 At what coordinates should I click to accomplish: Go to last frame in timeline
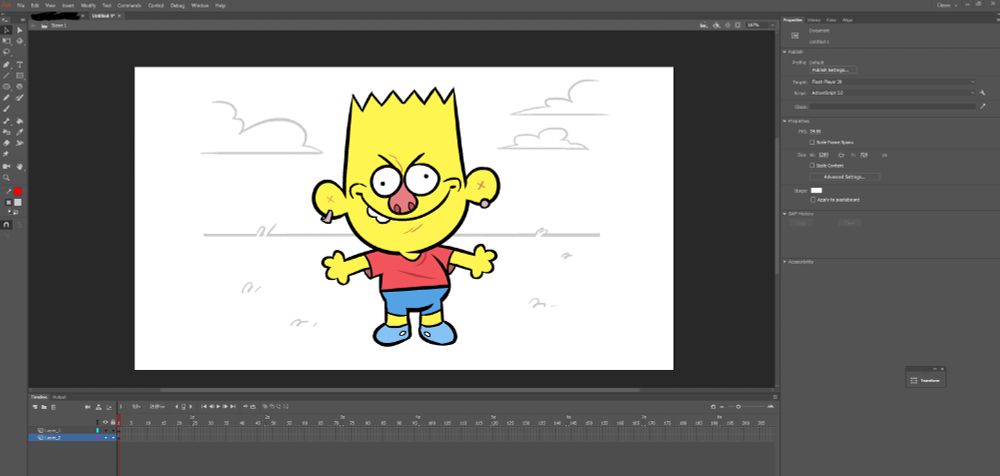tap(233, 406)
